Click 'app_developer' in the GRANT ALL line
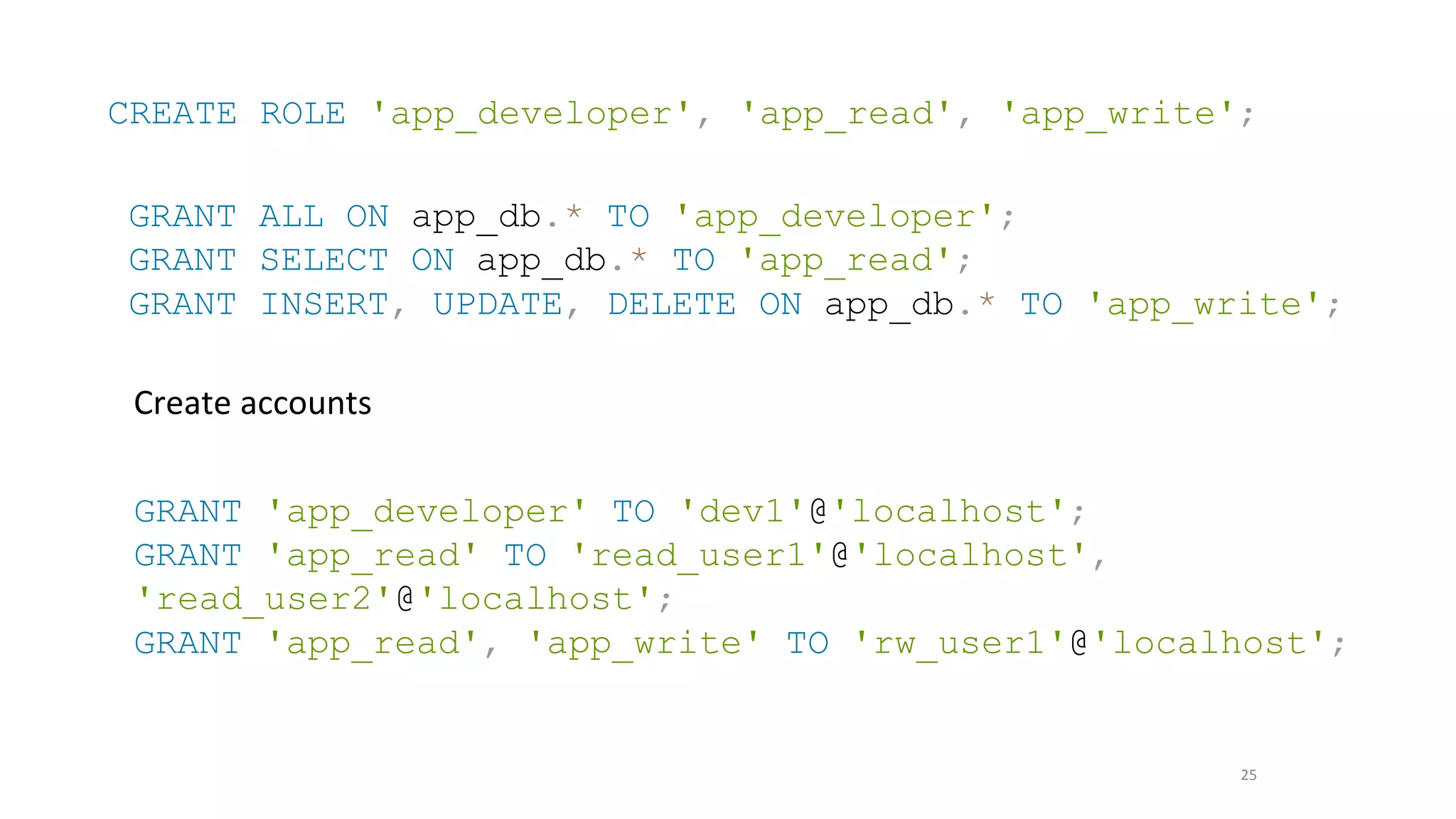This screenshot has width=1456, height=819. pyautogui.click(x=835, y=218)
